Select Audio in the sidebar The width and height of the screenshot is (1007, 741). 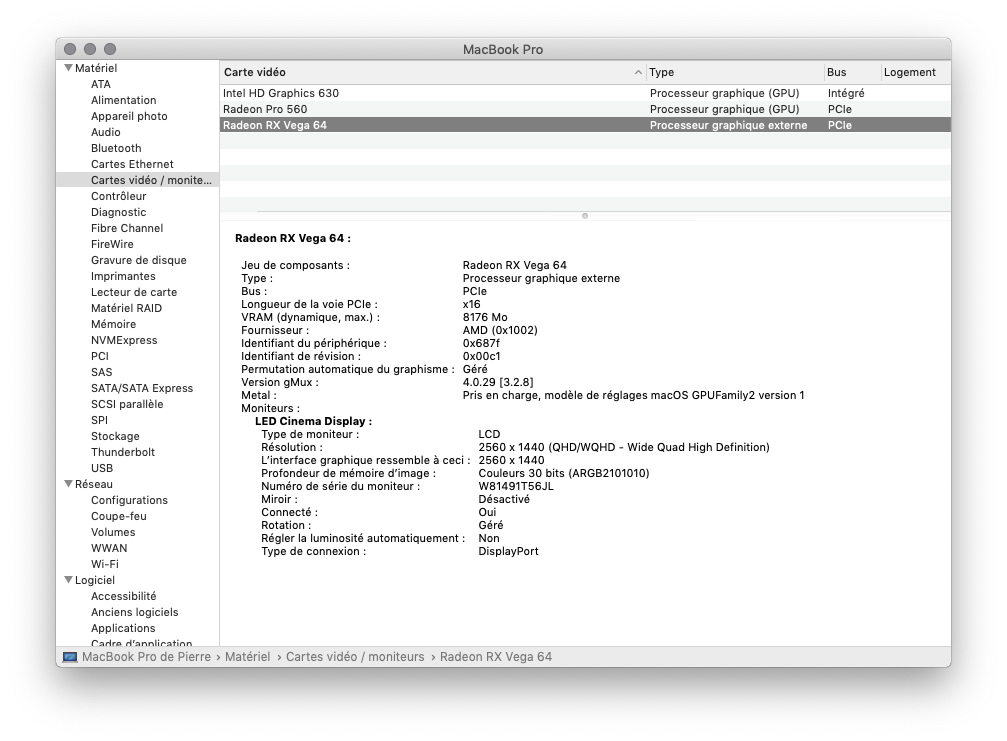tap(105, 132)
